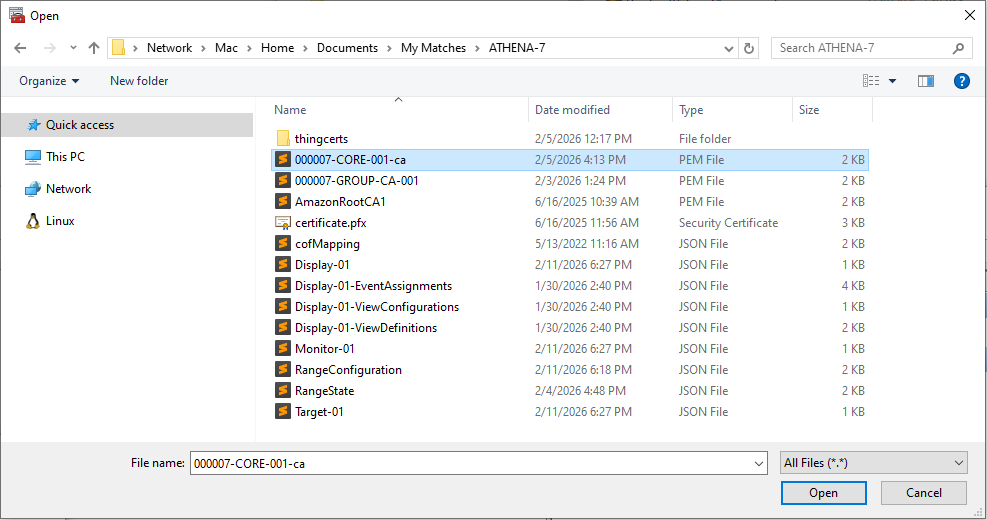Click the address bar folder icon
Image resolution: width=987 pixels, height=520 pixels.
[x=118, y=48]
